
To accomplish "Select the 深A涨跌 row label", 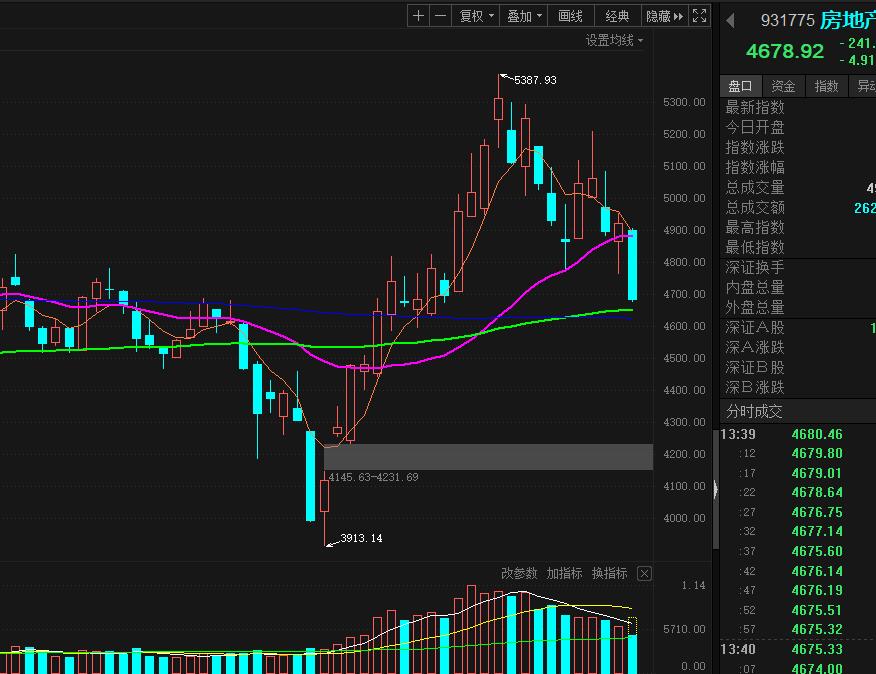I will (x=755, y=348).
